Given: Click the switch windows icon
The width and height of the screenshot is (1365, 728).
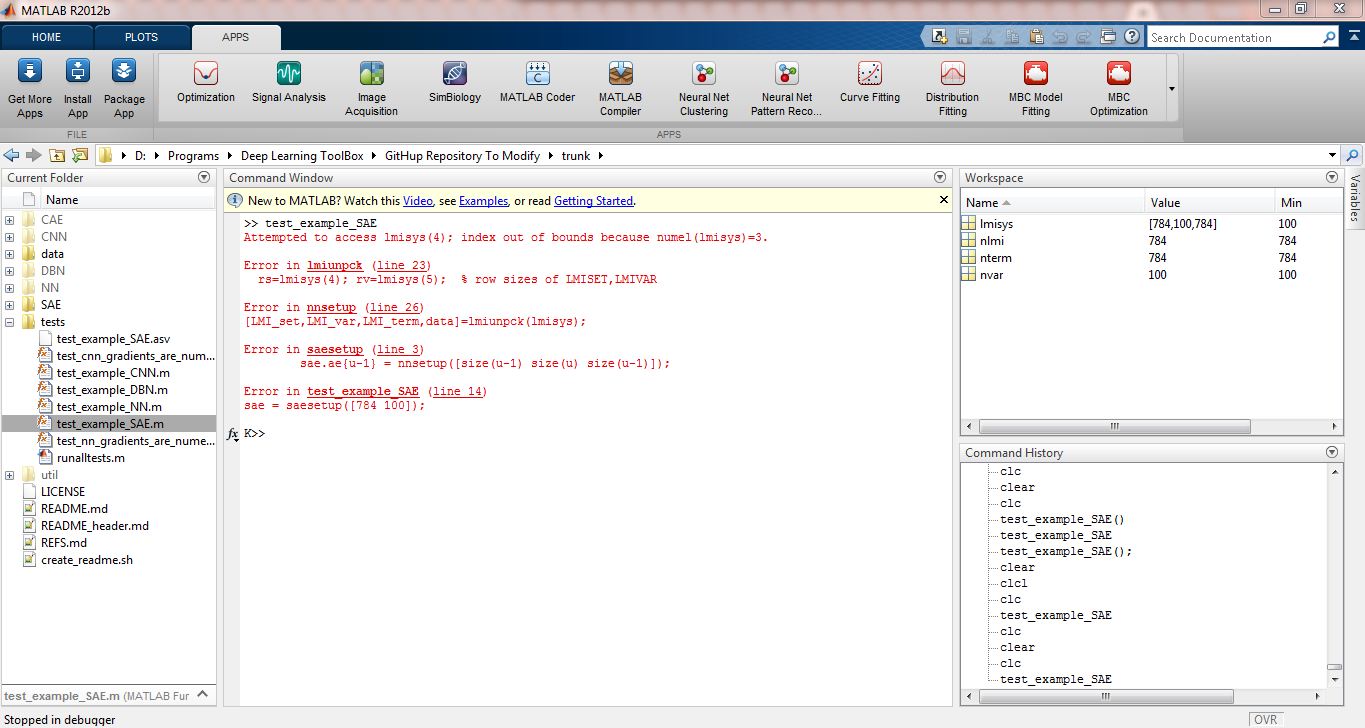Looking at the screenshot, I should point(1108,37).
